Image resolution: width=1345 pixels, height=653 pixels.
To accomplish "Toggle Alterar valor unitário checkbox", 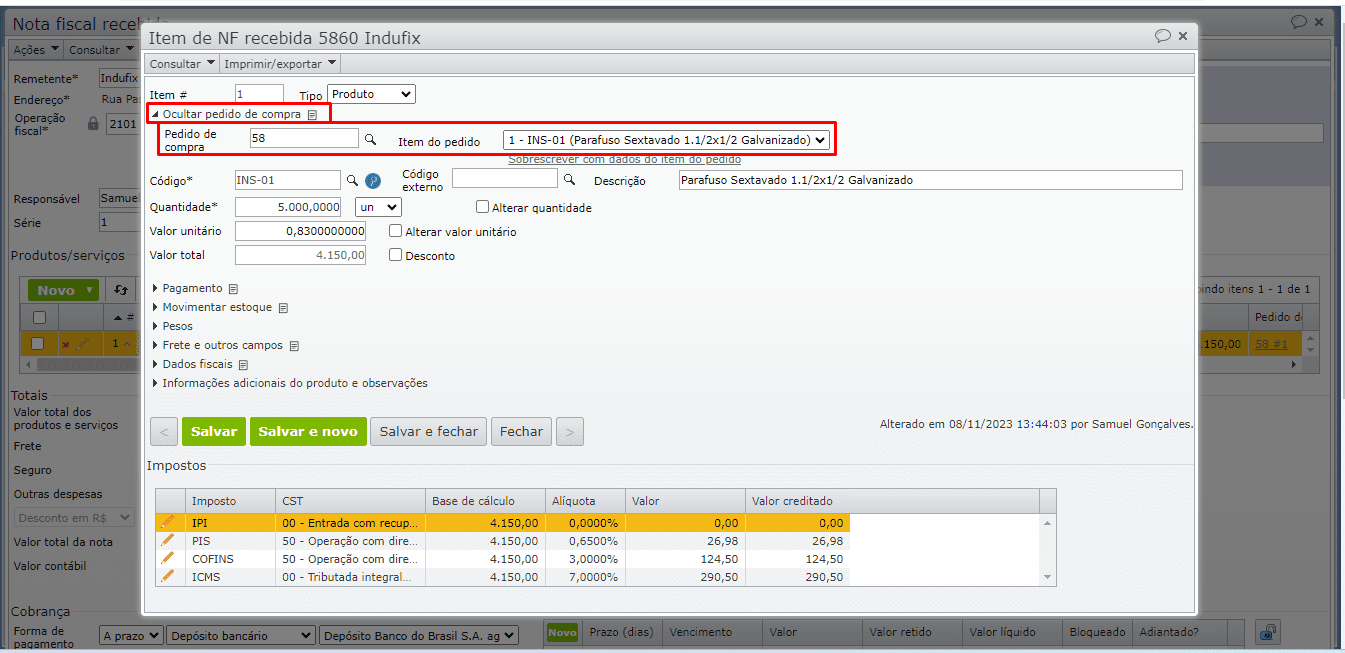I will coord(396,231).
